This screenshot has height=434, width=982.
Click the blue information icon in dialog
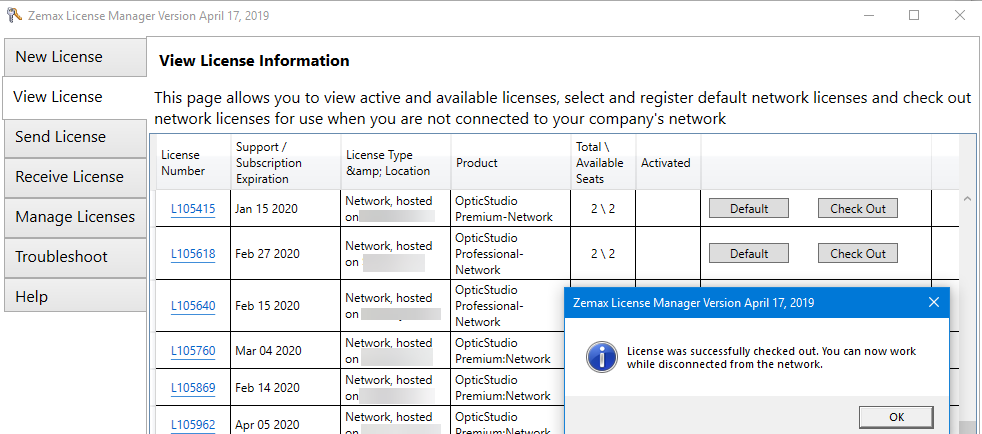pos(602,357)
